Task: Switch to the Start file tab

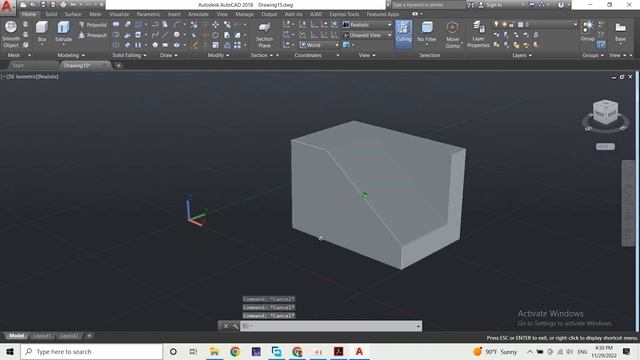Action: (x=18, y=65)
